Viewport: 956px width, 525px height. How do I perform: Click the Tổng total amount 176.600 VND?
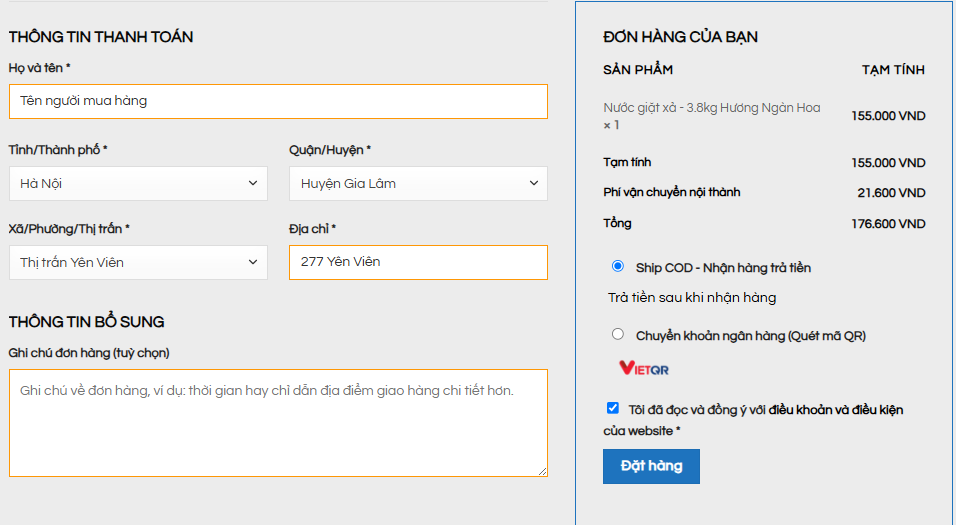(888, 224)
